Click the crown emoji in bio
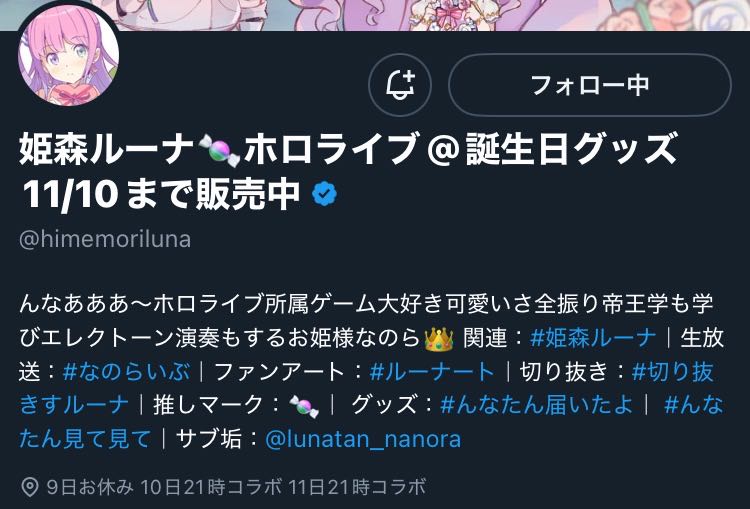Screen dimensions: 750x509 coord(439,339)
